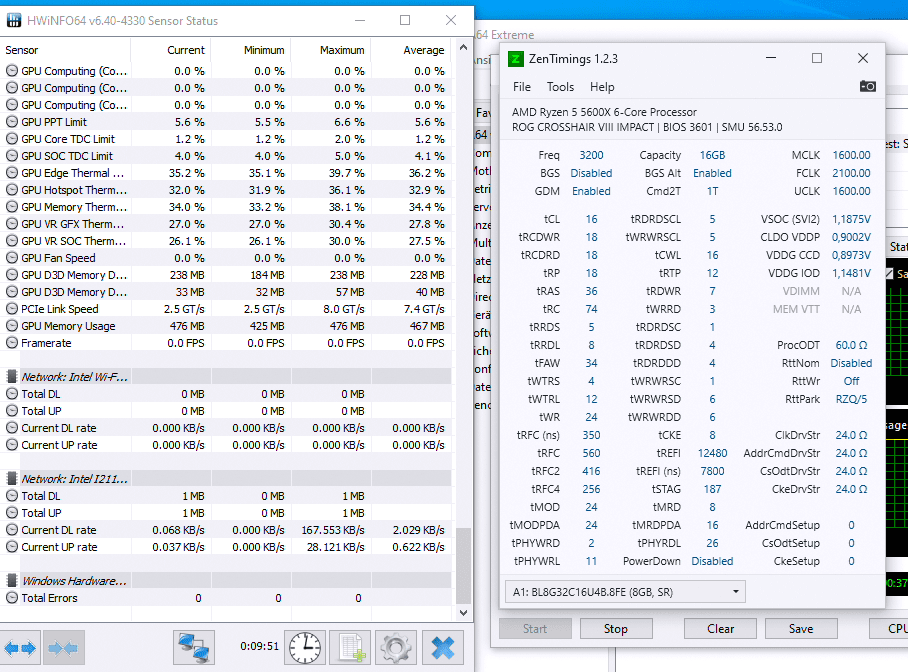Click the sensor icon beside GPU PPT Limit
The height and width of the screenshot is (672, 908).
[12, 122]
